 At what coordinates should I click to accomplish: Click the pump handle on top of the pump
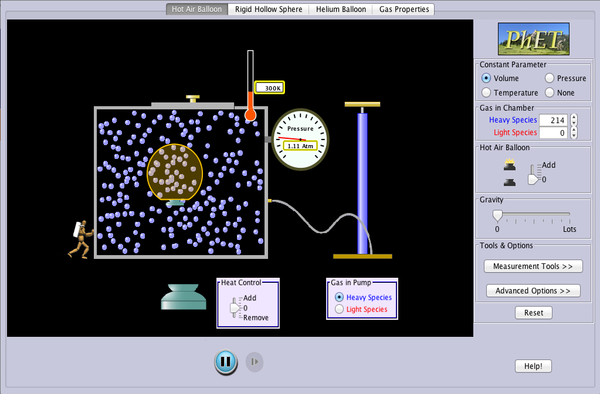tap(362, 104)
